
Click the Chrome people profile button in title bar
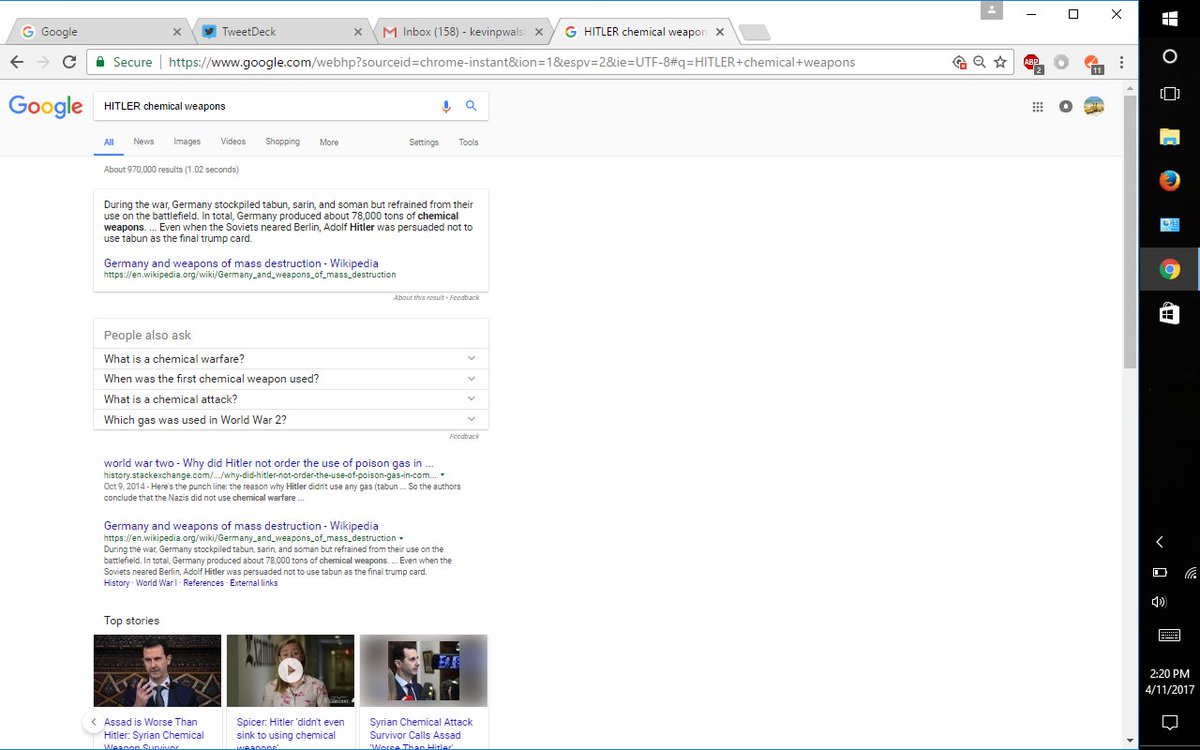coord(991,10)
